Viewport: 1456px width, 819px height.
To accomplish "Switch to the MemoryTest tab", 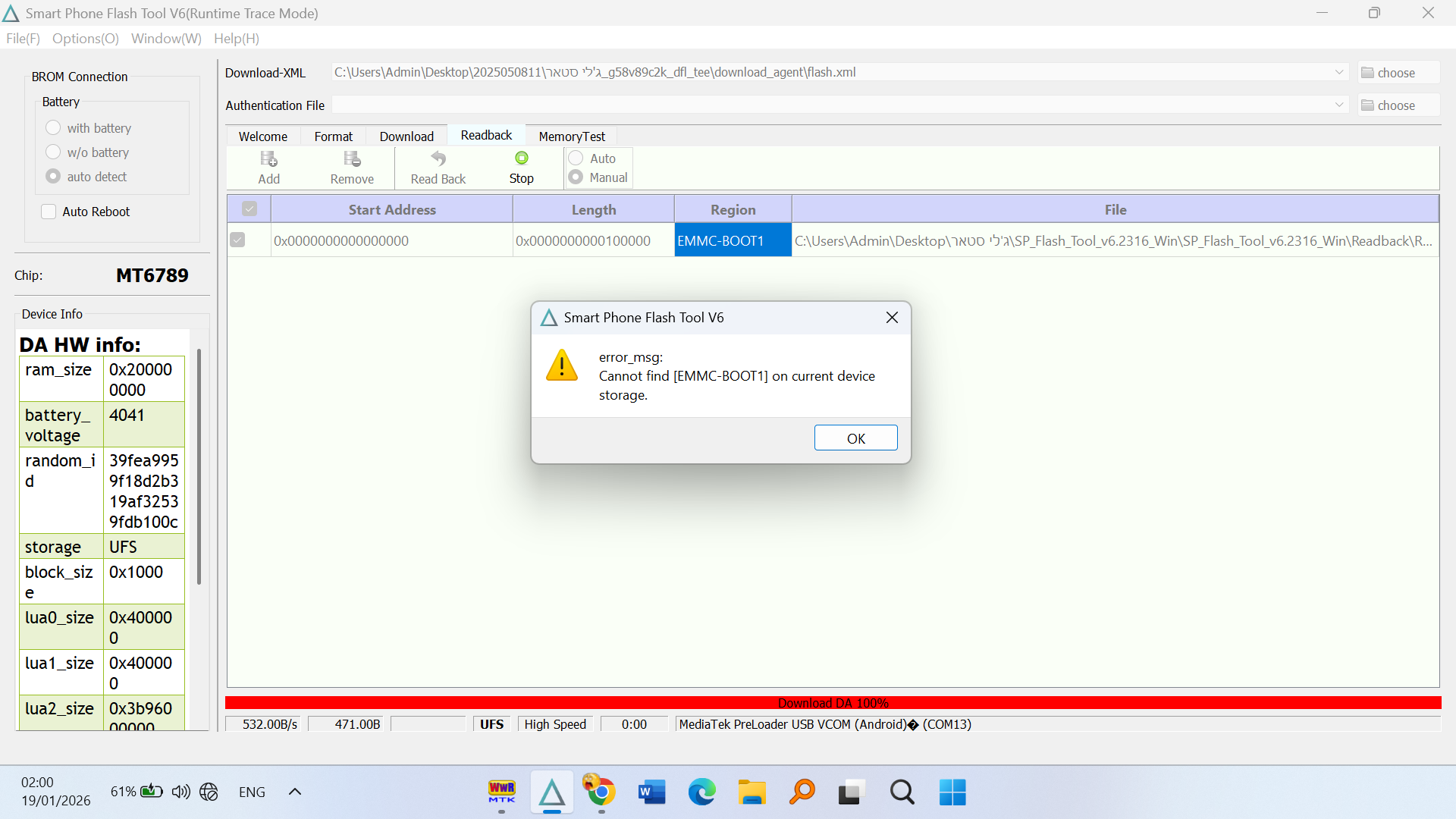I will (x=572, y=136).
